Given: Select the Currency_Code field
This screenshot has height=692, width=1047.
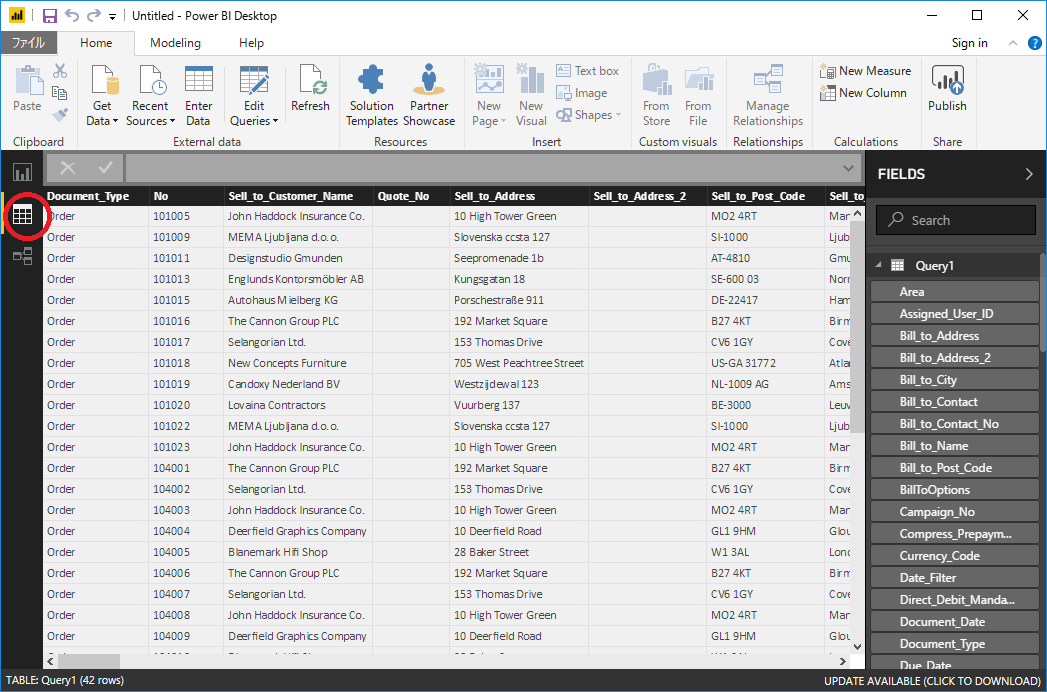Looking at the screenshot, I should (x=955, y=556).
